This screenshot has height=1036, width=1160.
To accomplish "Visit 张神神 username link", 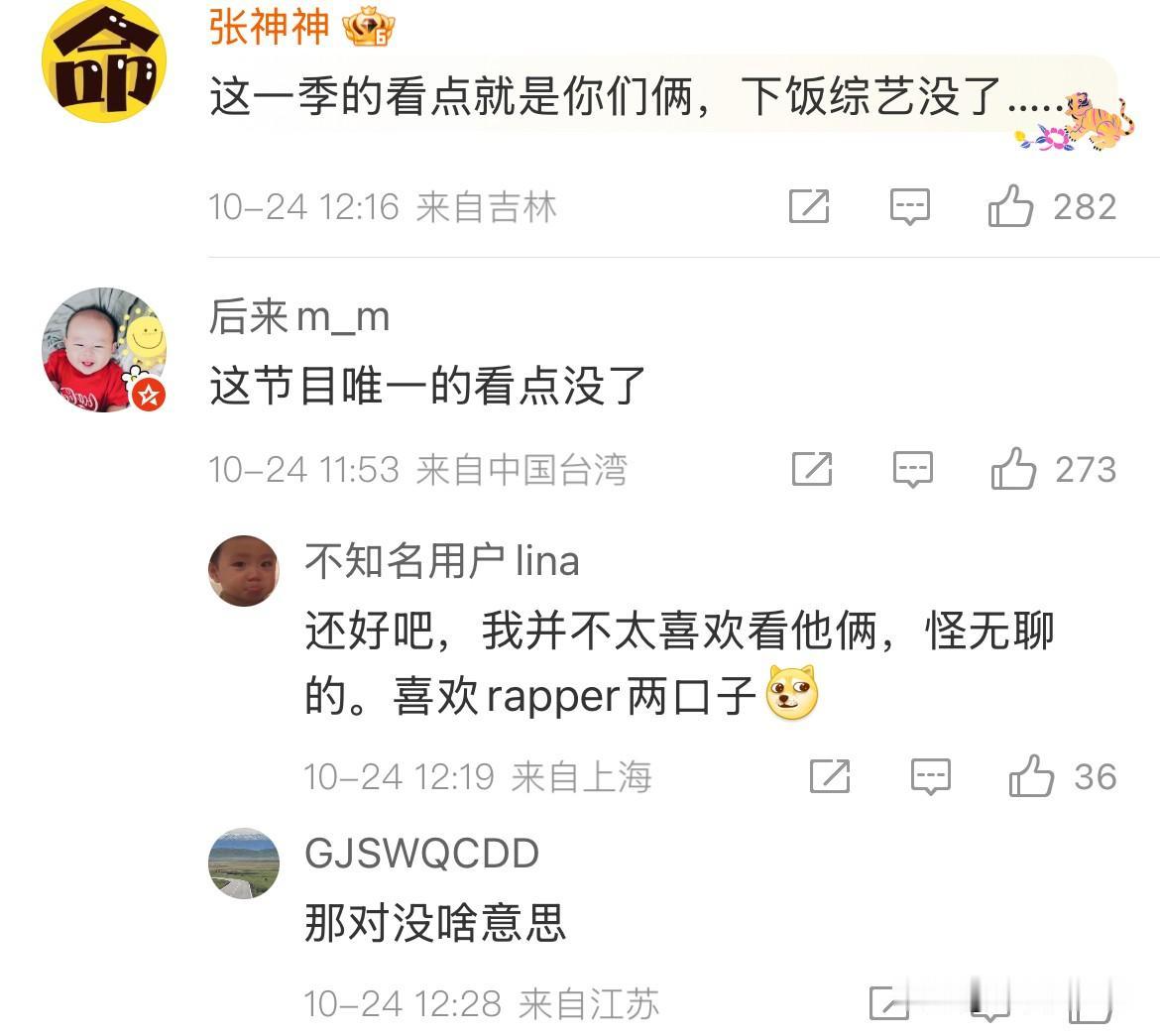I will point(270,27).
